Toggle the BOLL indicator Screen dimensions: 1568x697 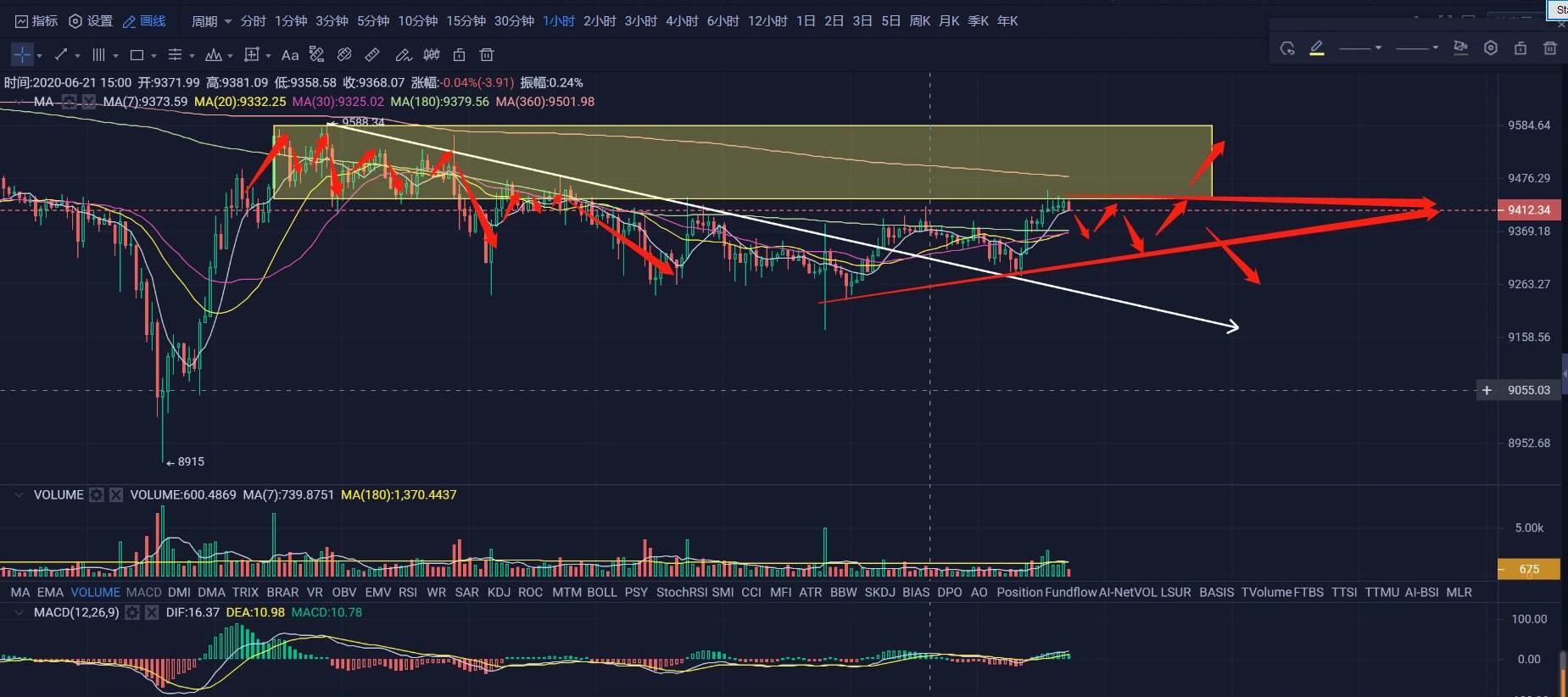(x=602, y=593)
